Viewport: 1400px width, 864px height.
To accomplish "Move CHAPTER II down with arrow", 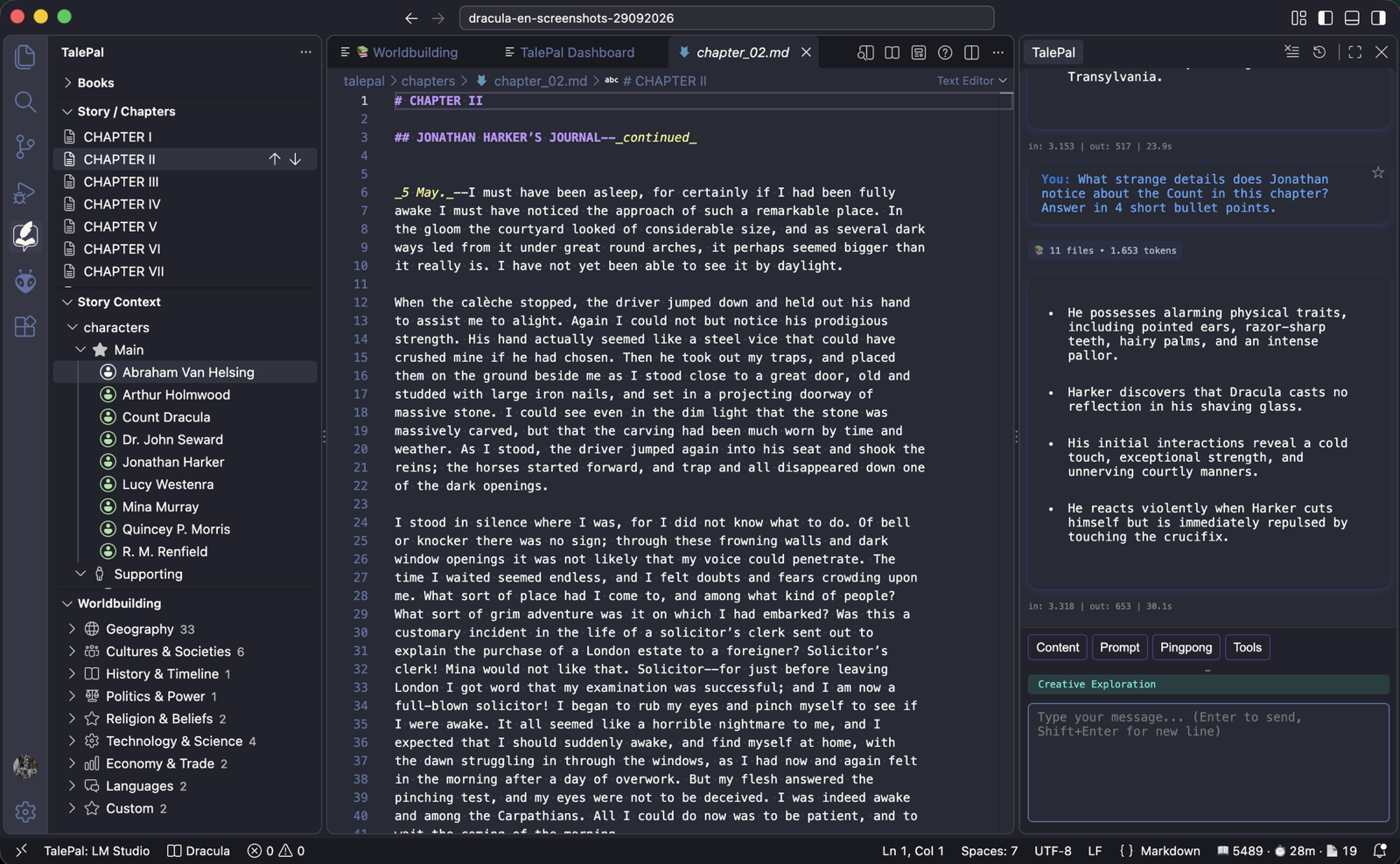I will [296, 159].
